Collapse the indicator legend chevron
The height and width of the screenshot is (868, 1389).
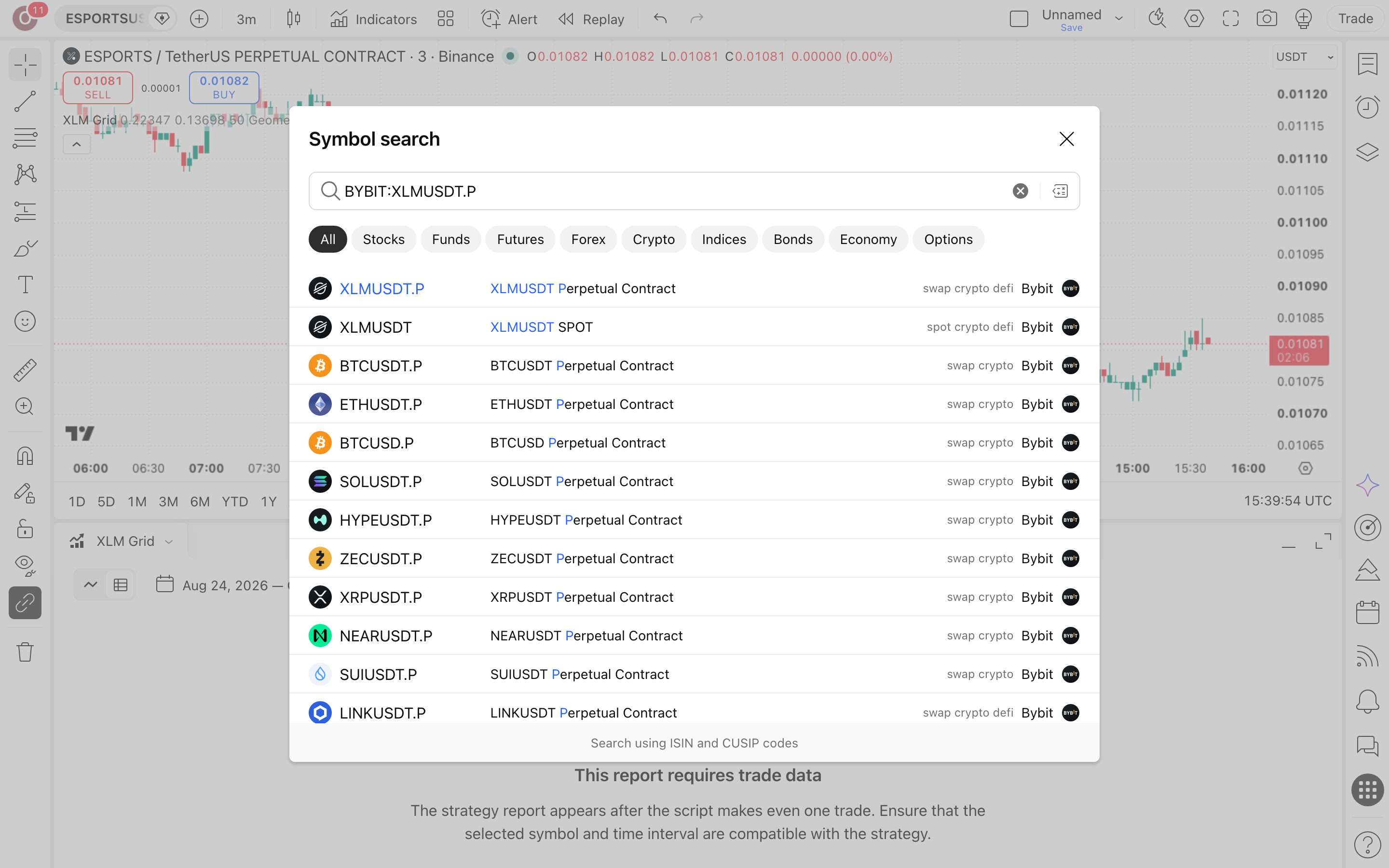point(76,144)
